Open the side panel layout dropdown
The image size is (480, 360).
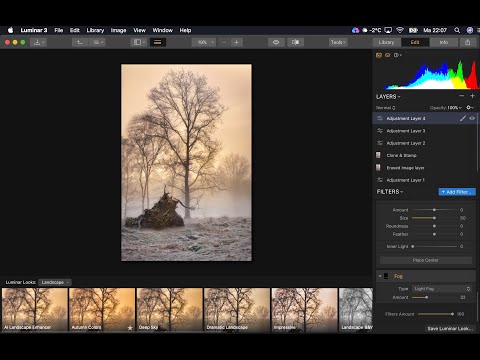coord(139,42)
